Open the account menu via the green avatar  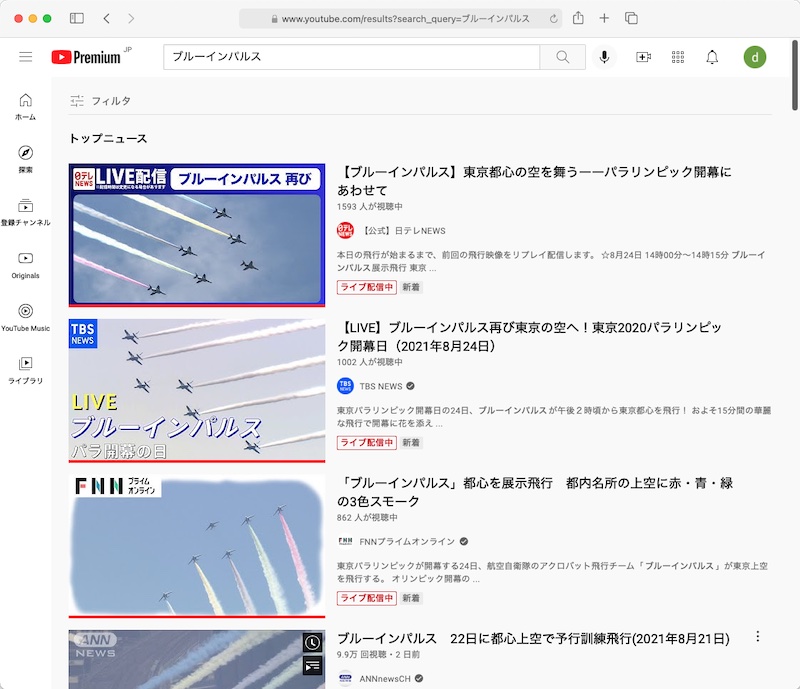click(753, 57)
